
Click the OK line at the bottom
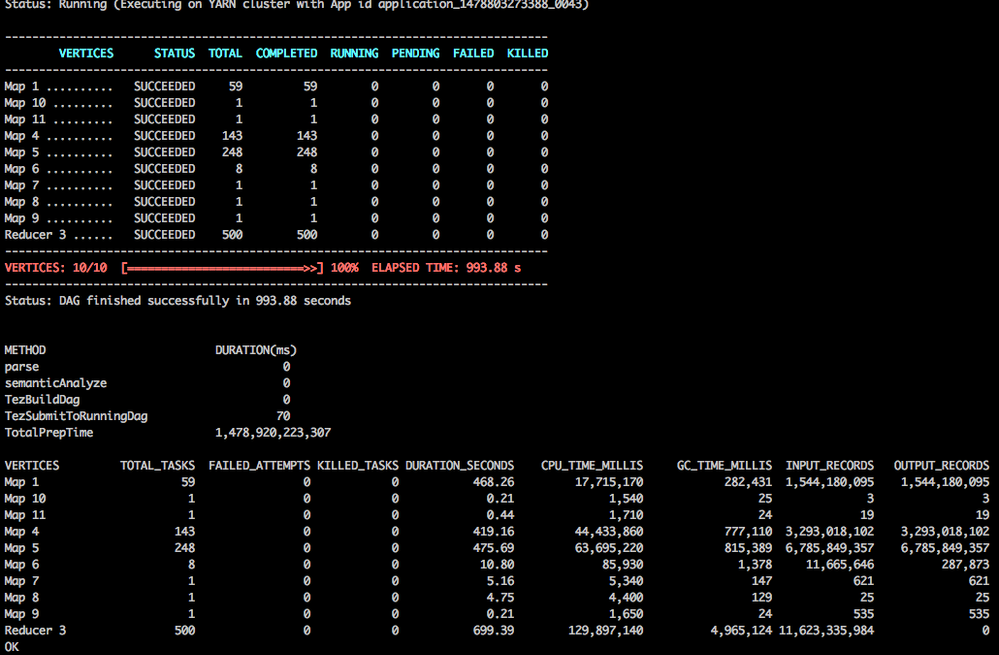pyautogui.click(x=11, y=647)
